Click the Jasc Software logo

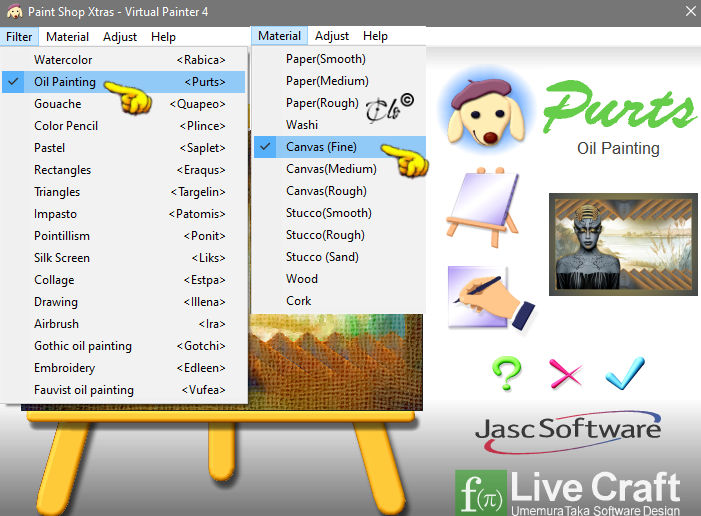tap(568, 432)
